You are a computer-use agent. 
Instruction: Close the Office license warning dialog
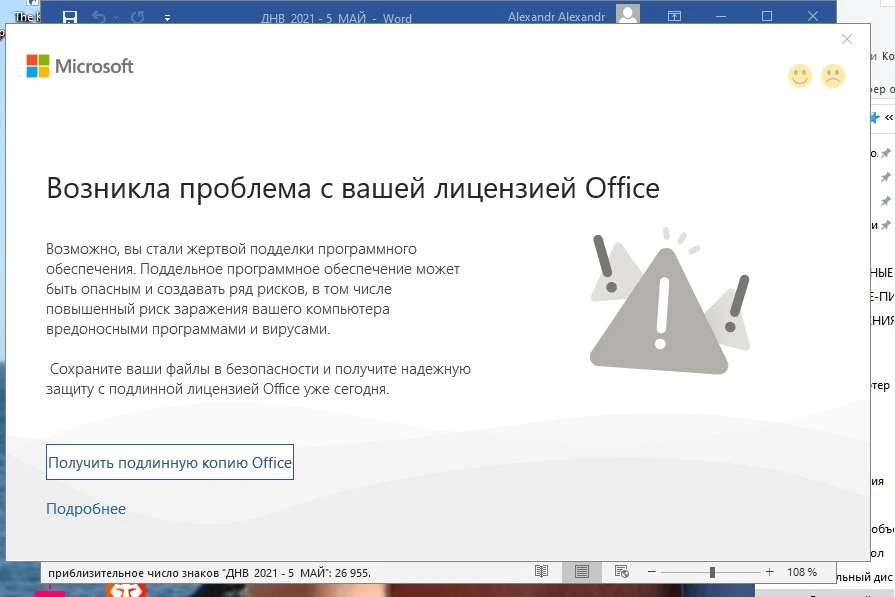[847, 39]
